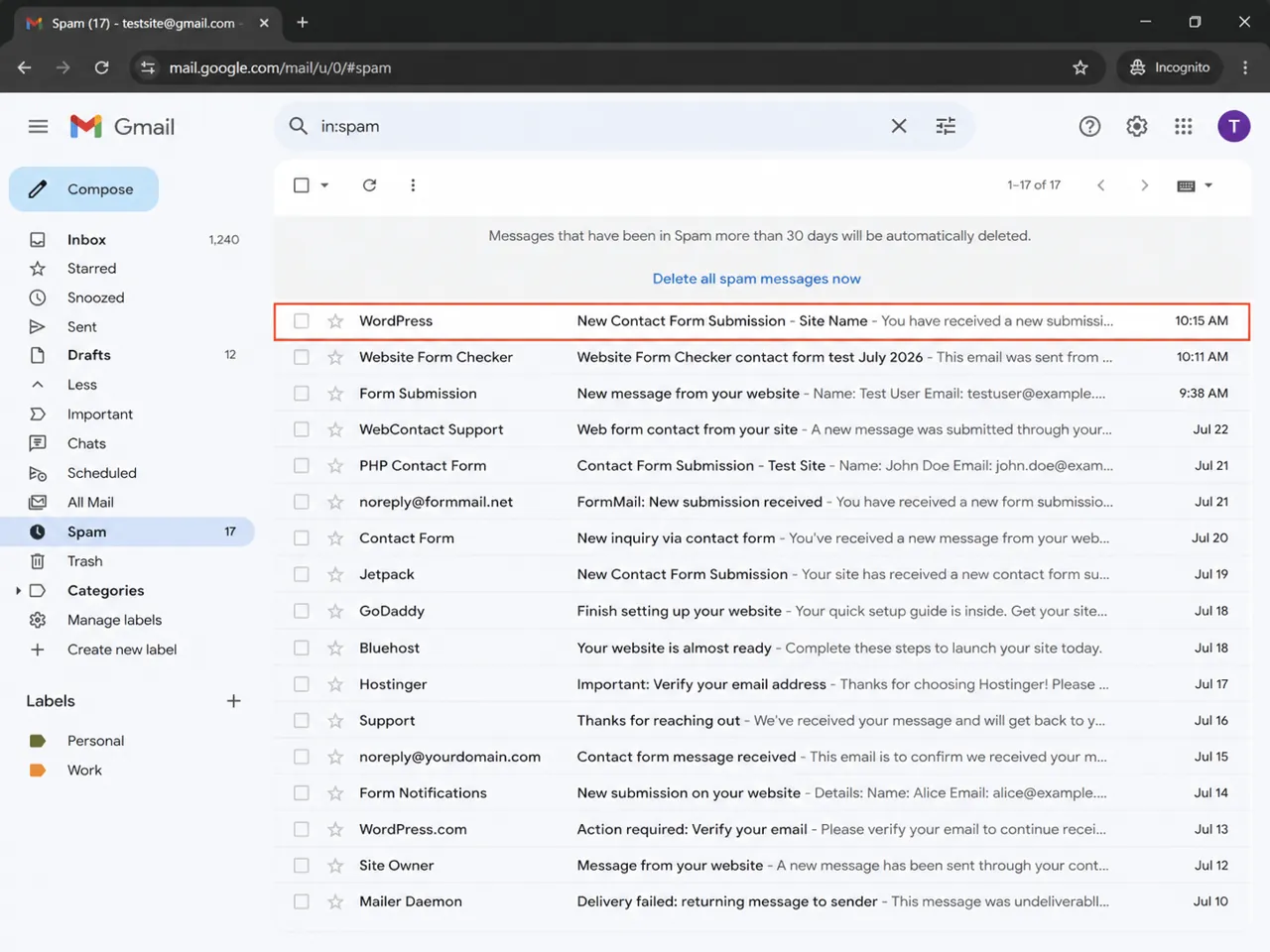
Task: Select the Hostinger email checkbox
Action: click(x=302, y=684)
